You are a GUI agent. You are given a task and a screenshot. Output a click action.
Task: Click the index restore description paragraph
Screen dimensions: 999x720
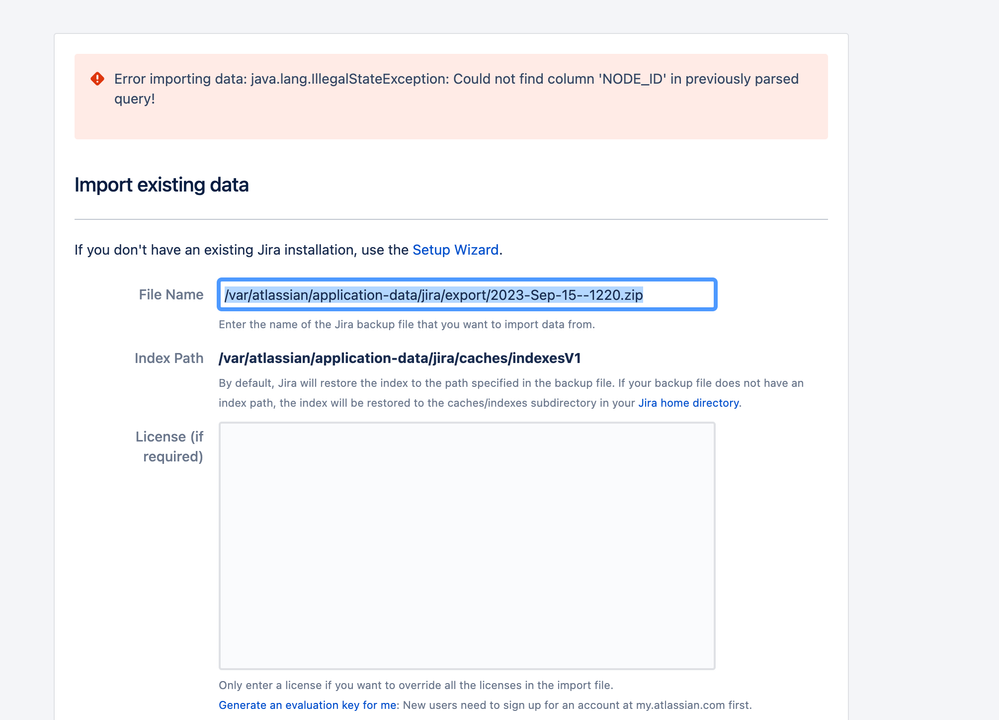pos(511,392)
